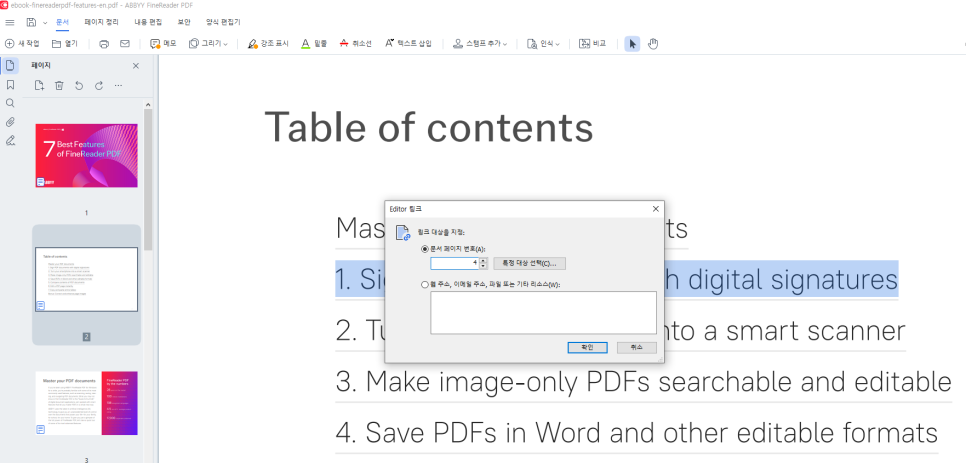This screenshot has height=463, width=966.
Task: Select page 3 thumbnail
Action: click(86, 403)
